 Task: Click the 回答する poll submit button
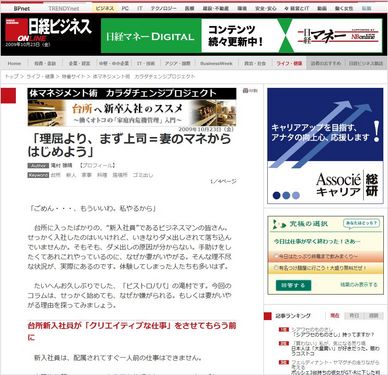point(293,285)
